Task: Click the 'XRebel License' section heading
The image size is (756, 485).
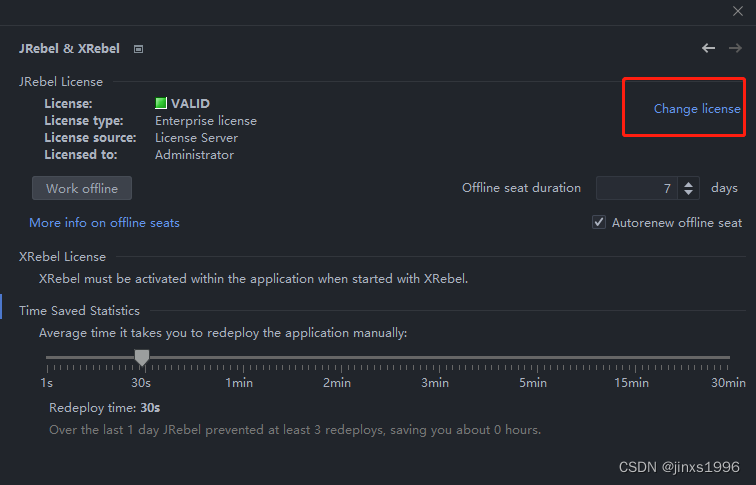Action: coord(62,257)
